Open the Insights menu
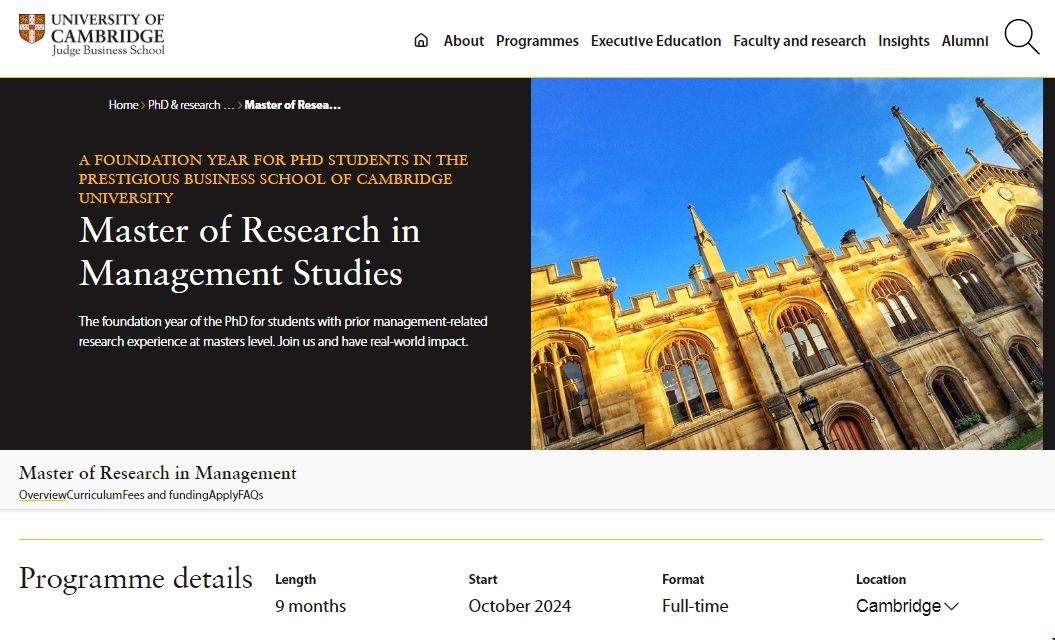 click(x=904, y=41)
